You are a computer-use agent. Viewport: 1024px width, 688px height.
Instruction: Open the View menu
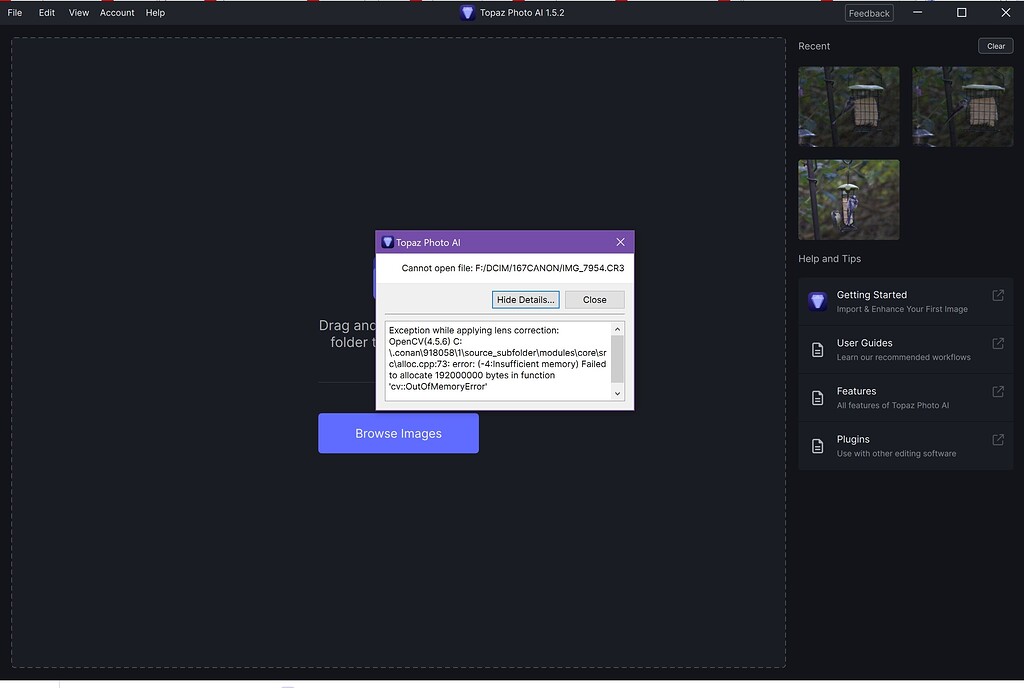click(78, 12)
